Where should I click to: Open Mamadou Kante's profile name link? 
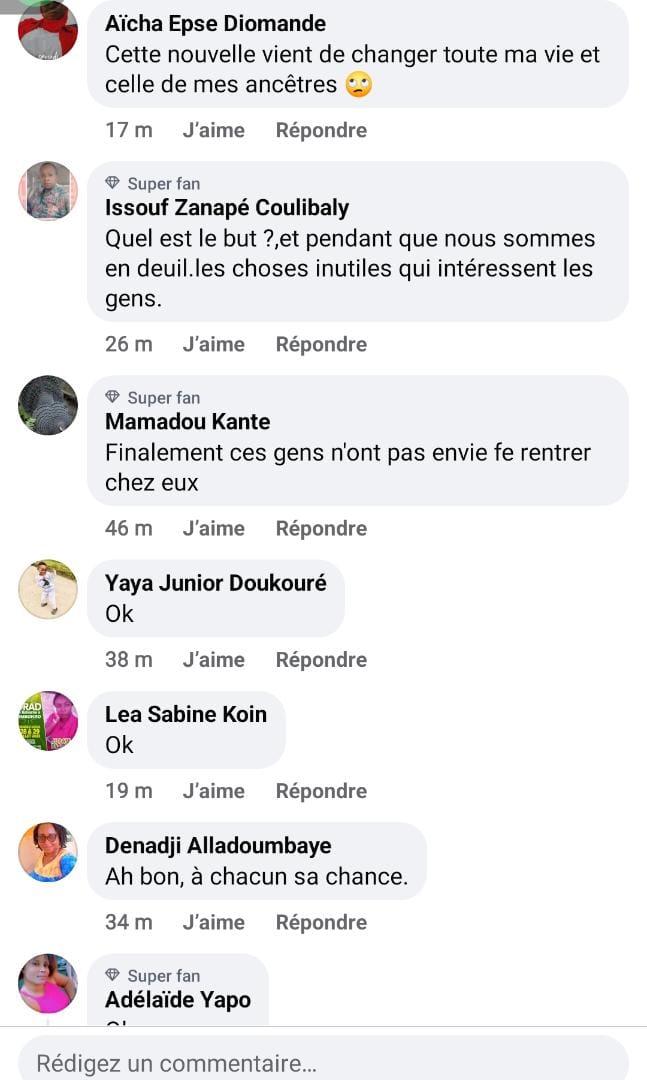(x=187, y=422)
